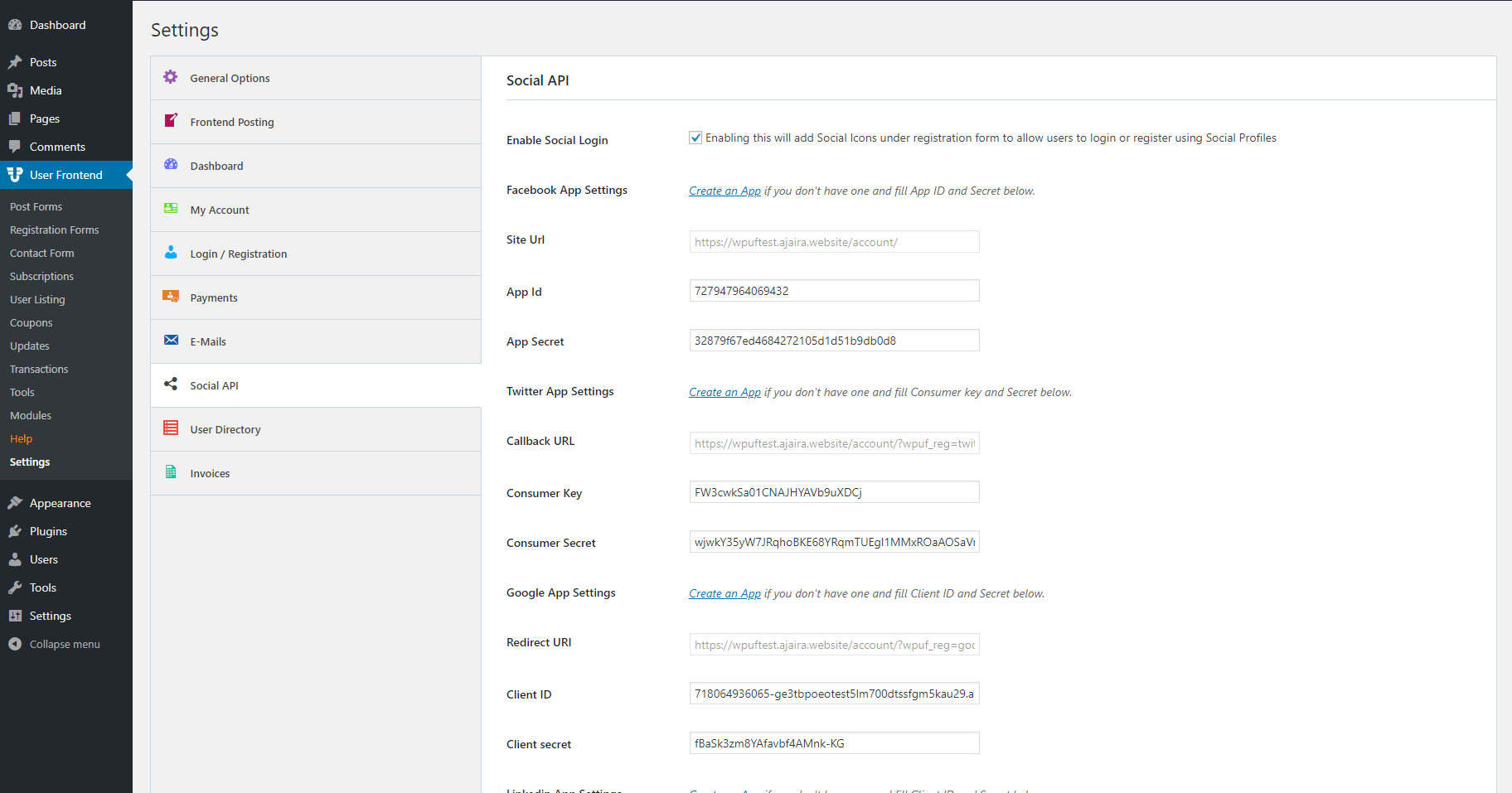The width and height of the screenshot is (1512, 793).
Task: Click the Facebook App Id input field
Action: click(x=834, y=291)
